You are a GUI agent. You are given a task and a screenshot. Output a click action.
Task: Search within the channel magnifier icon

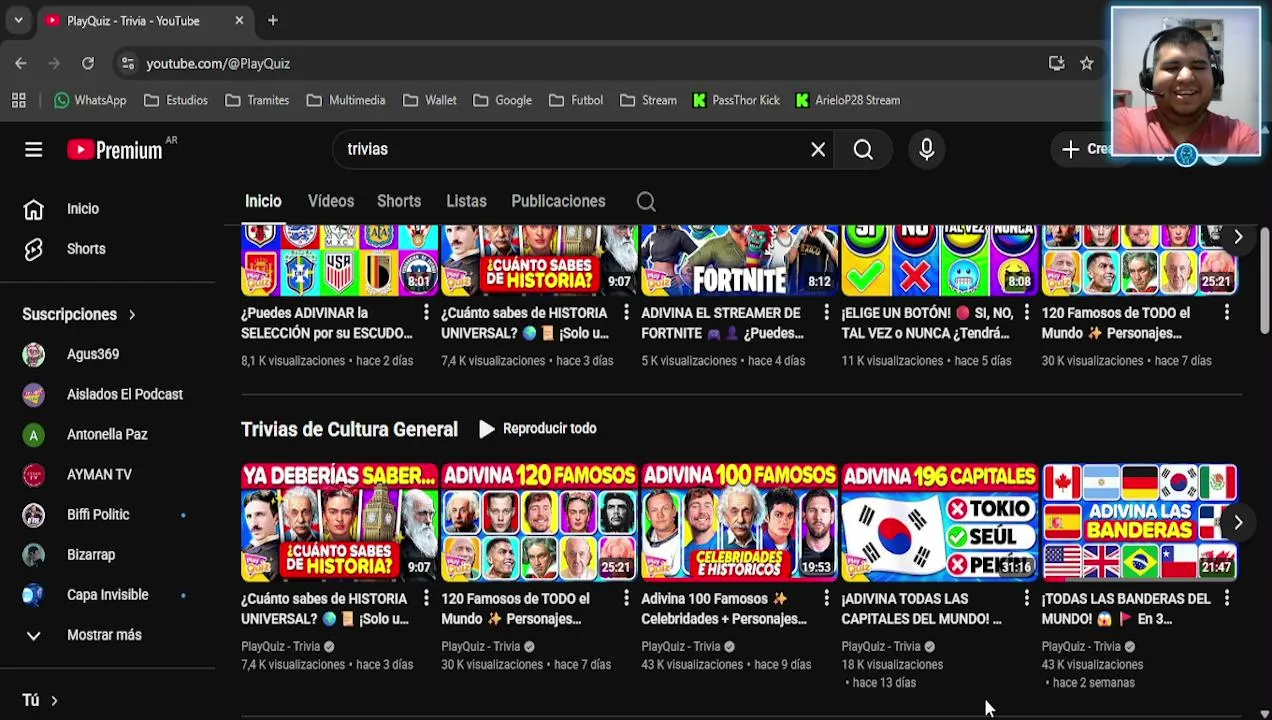tap(646, 202)
